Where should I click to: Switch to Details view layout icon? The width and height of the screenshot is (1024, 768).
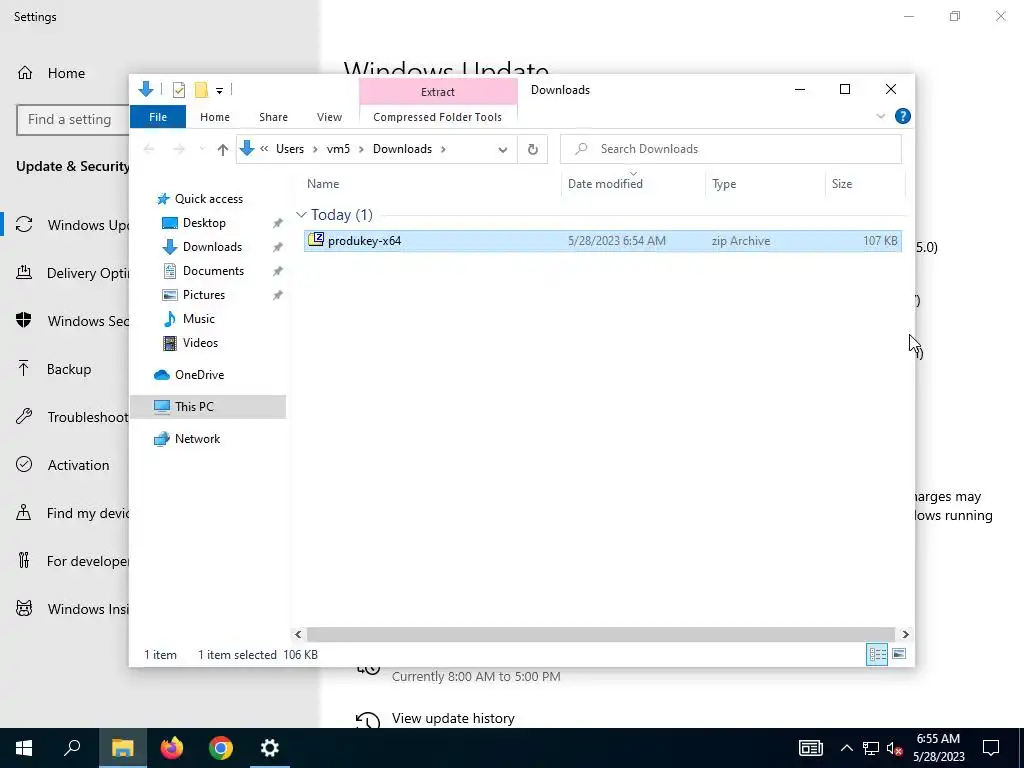point(877,654)
